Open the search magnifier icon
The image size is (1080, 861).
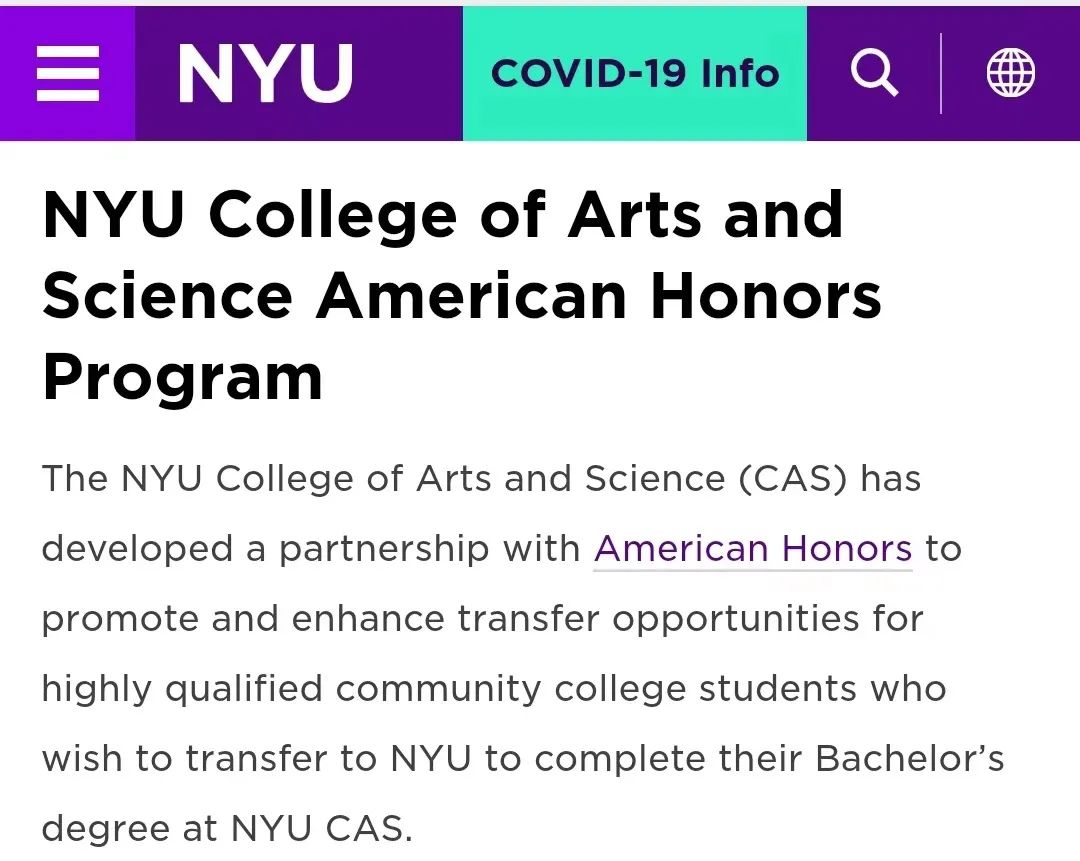pyautogui.click(x=874, y=73)
